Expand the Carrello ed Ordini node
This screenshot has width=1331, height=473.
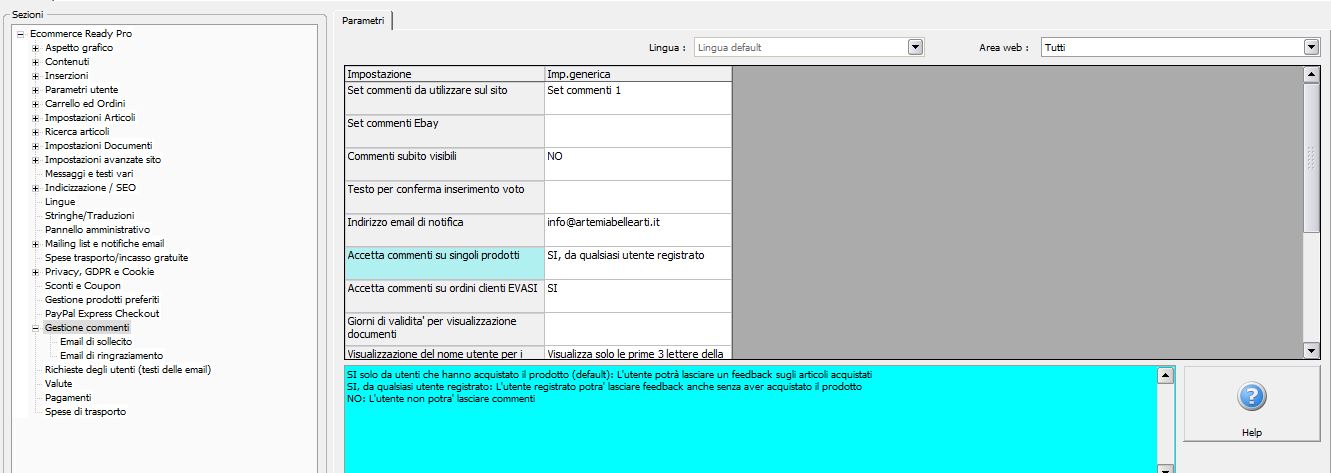(x=35, y=104)
